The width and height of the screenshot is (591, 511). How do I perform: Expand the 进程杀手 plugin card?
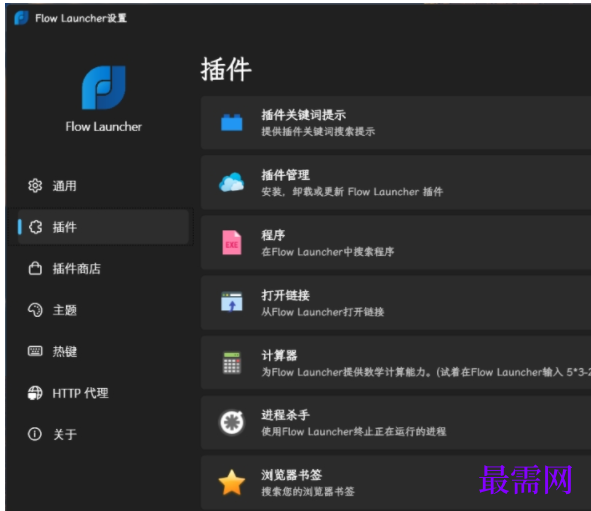coord(396,422)
